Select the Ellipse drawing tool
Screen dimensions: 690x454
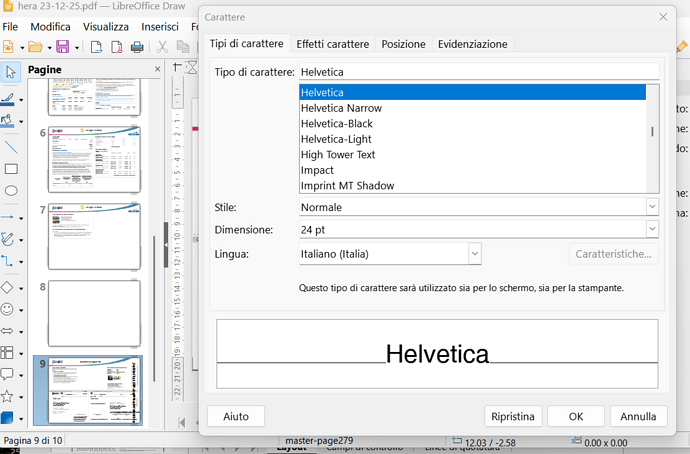[x=11, y=191]
